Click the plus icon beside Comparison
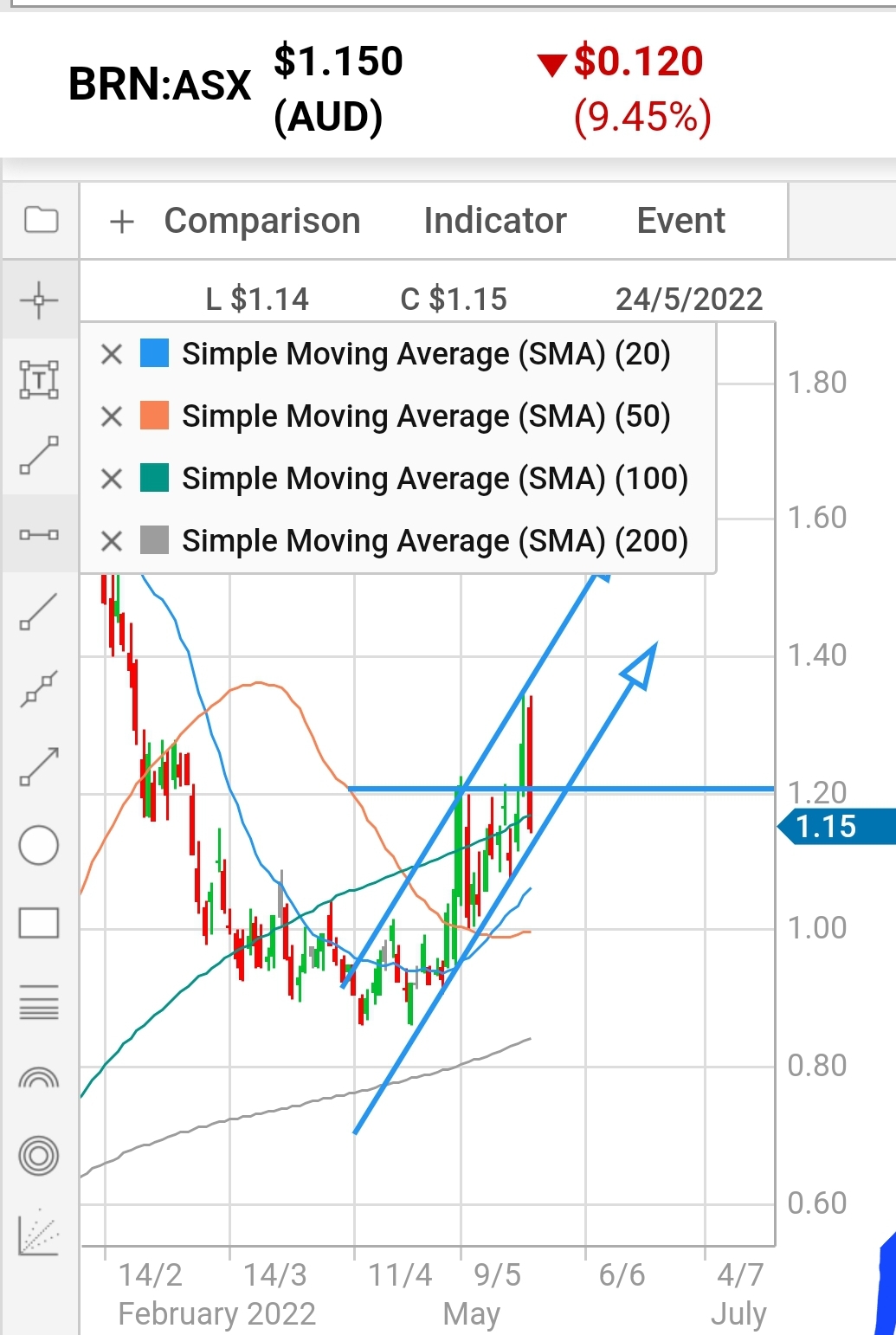 (122, 222)
